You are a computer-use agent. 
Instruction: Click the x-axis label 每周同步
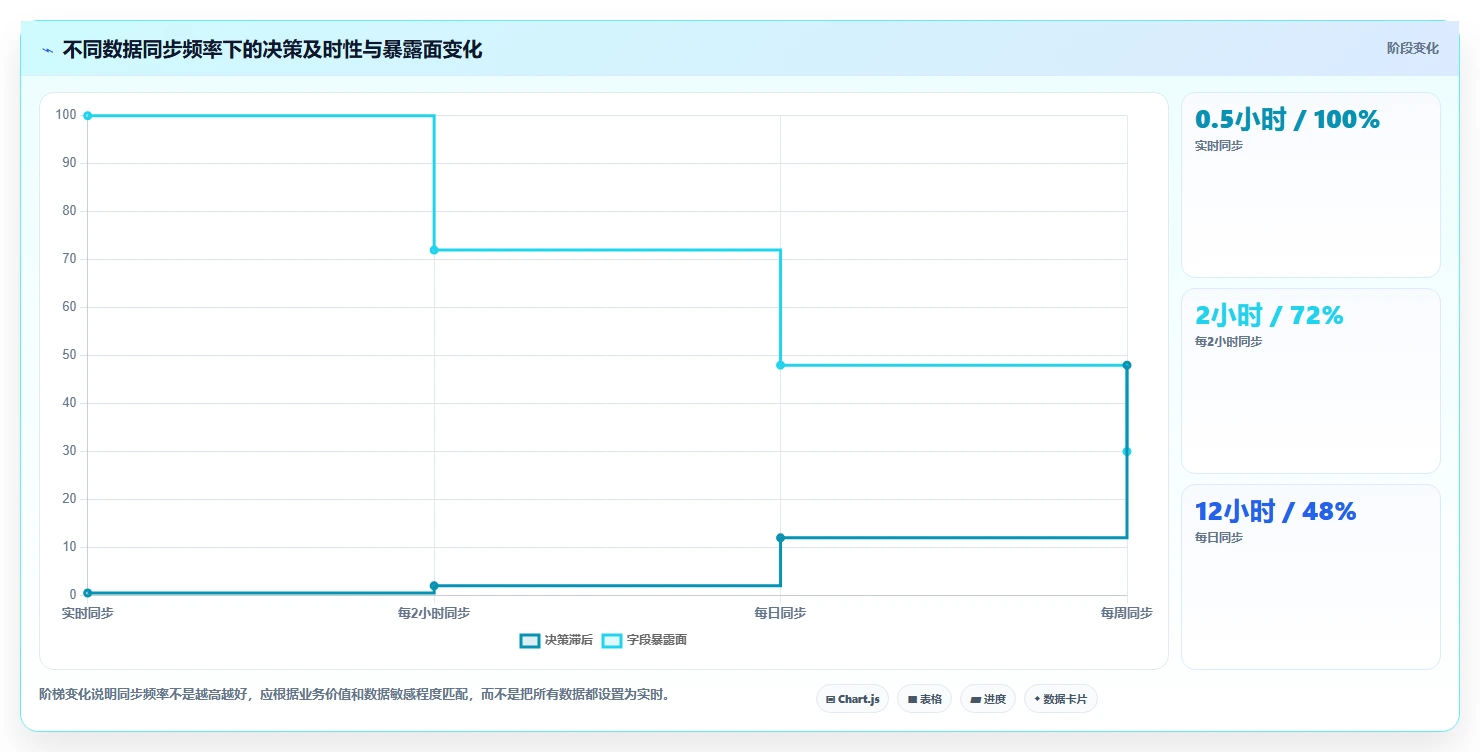click(x=1127, y=613)
